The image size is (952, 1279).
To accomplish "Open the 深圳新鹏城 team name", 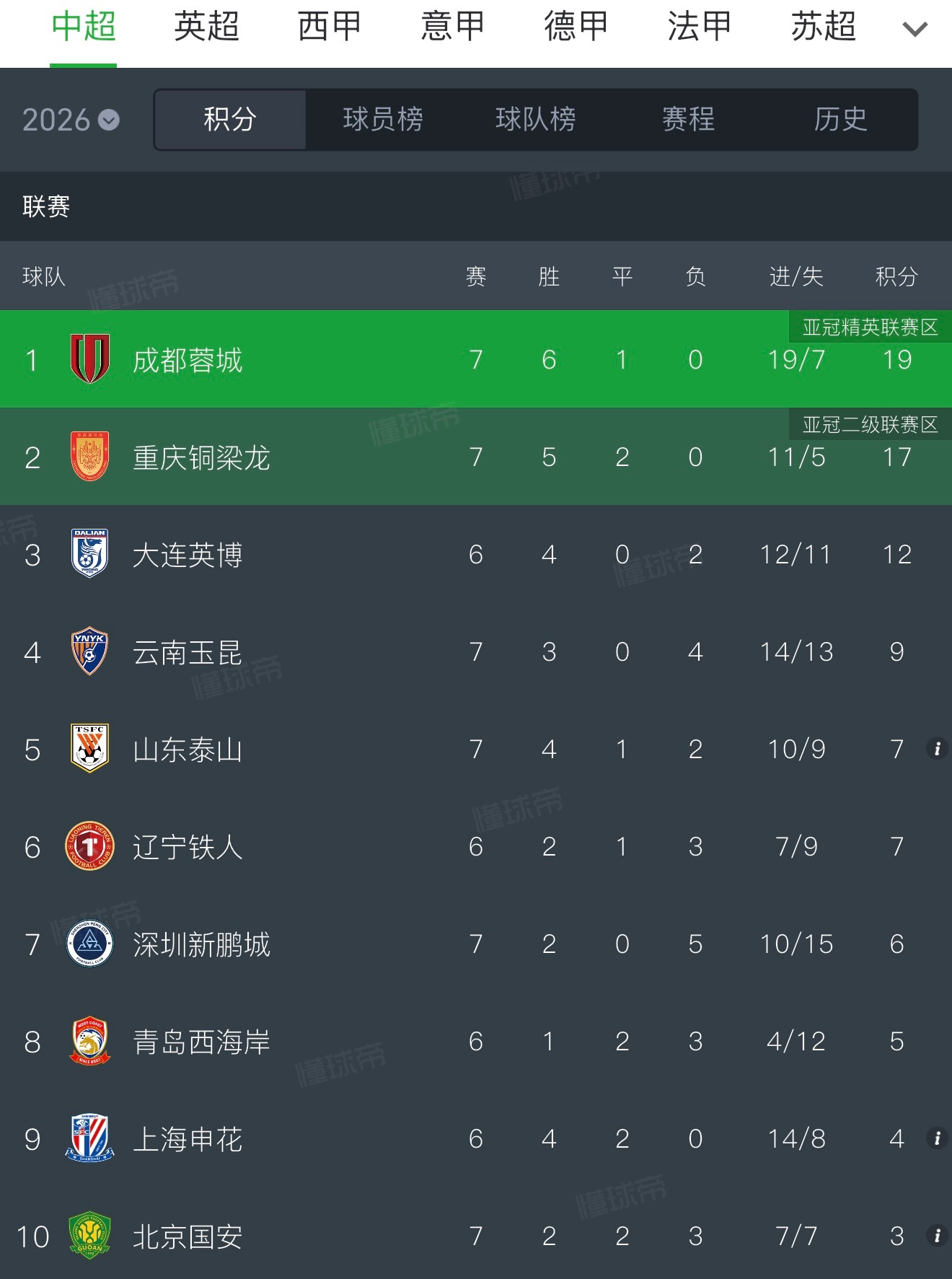I will (x=201, y=944).
